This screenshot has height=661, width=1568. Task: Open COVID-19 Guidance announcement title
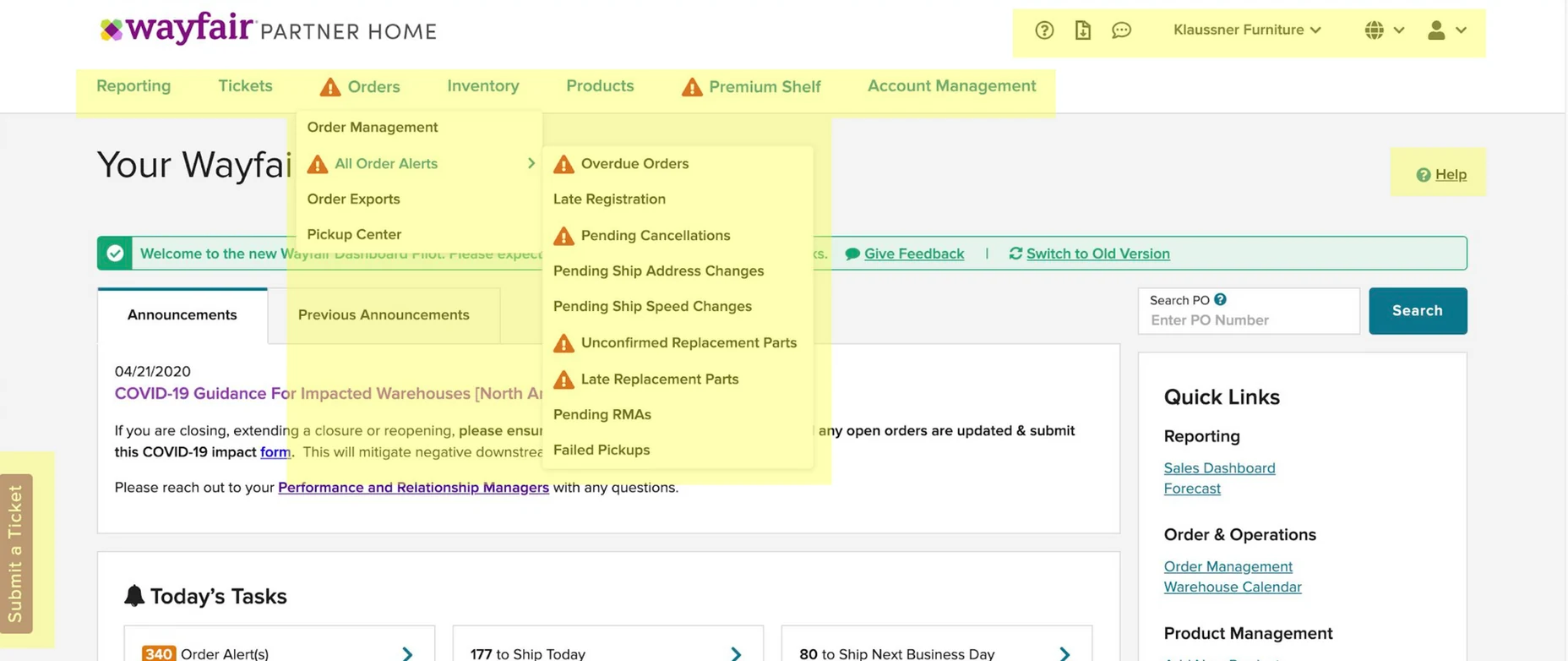[329, 394]
